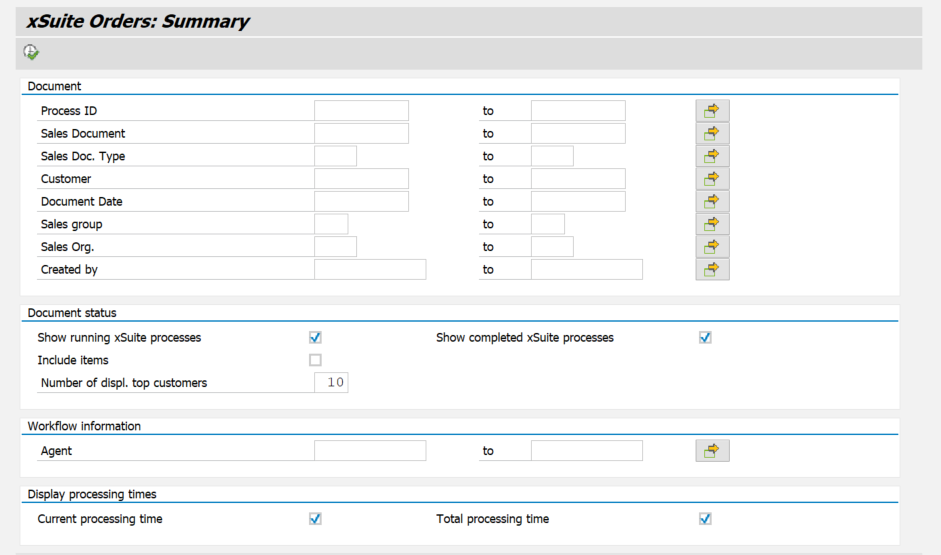941x555 pixels.
Task: Focus the Sales Document from field
Action: pyautogui.click(x=361, y=133)
